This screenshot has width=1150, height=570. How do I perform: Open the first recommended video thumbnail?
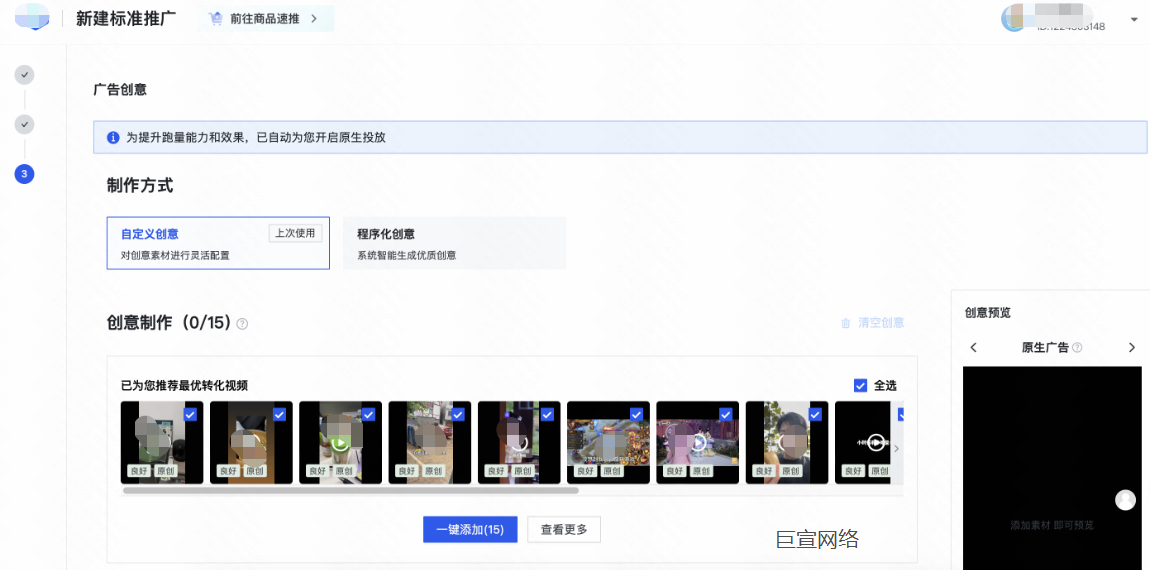click(x=162, y=442)
